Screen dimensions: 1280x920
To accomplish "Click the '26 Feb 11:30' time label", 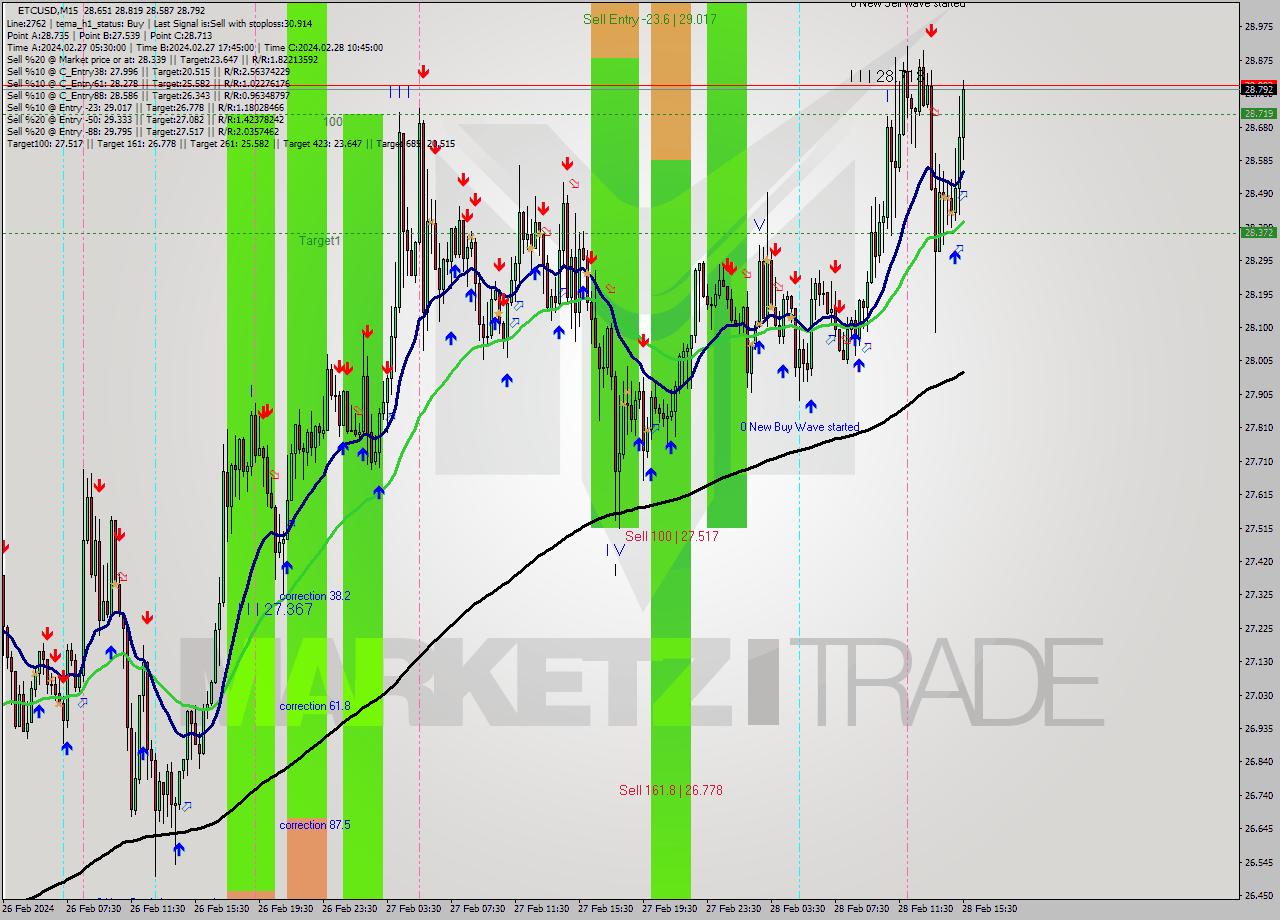I will point(157,909).
